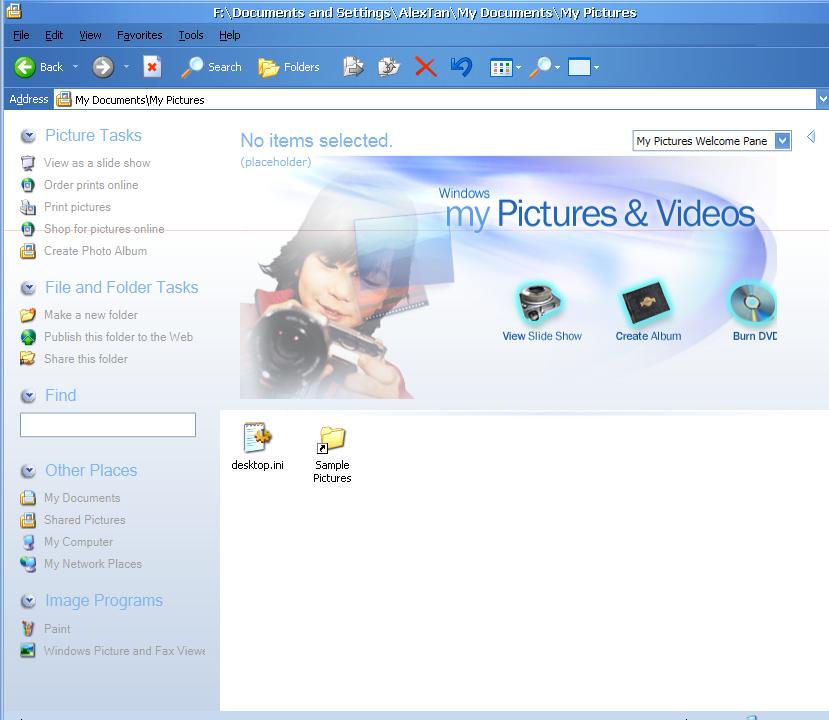Open the Forward history dropdown arrow
Image resolution: width=829 pixels, height=720 pixels.
(x=126, y=67)
